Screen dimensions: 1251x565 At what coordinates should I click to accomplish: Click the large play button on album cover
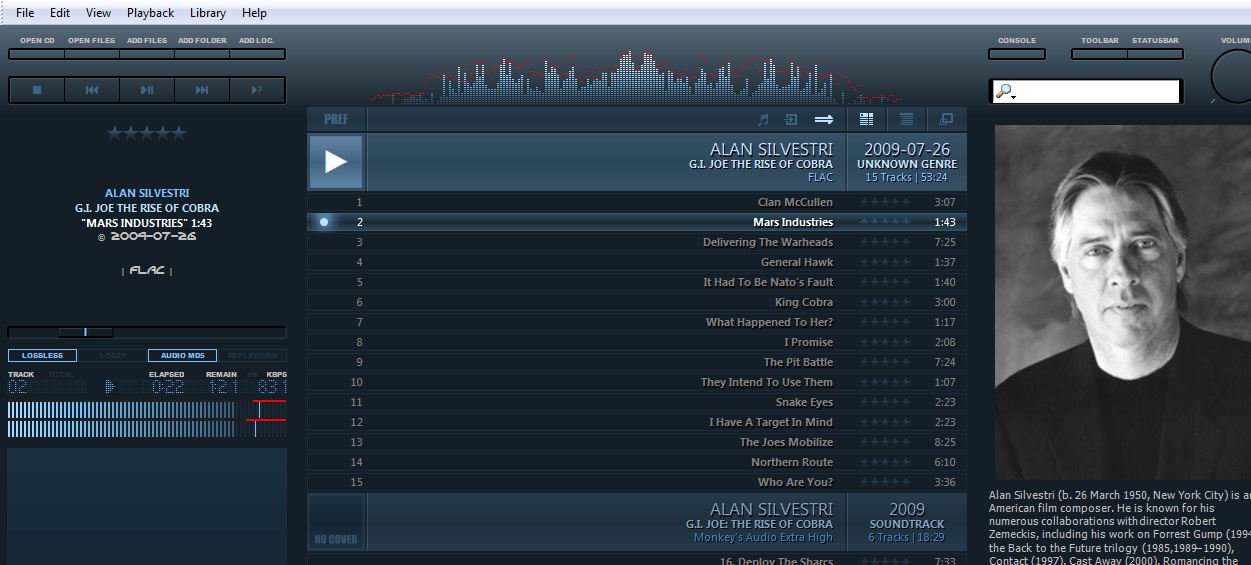[336, 162]
